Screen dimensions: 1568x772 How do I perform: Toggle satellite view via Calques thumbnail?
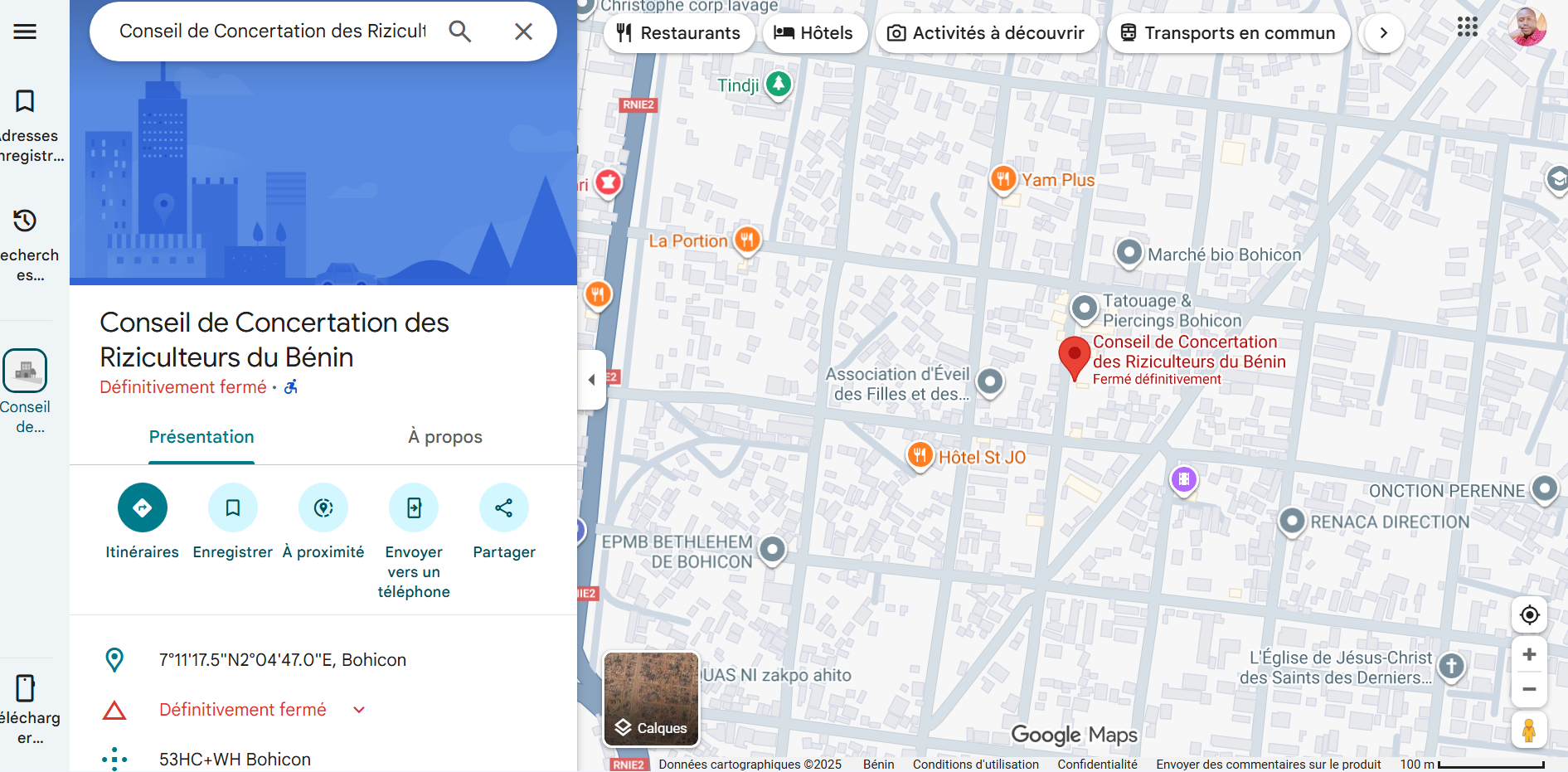click(x=651, y=698)
